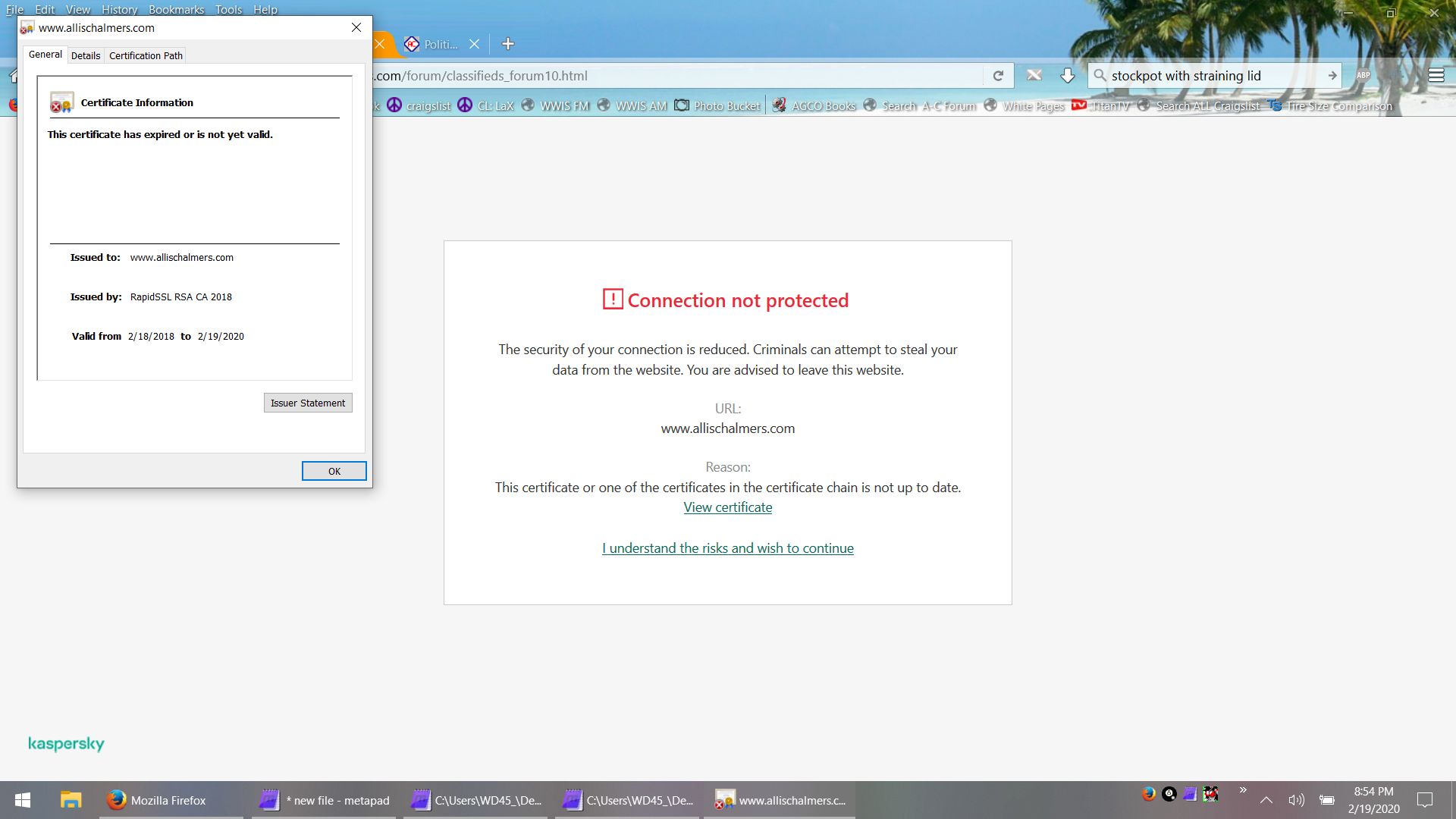Click the search magnifier icon

coord(1100,76)
